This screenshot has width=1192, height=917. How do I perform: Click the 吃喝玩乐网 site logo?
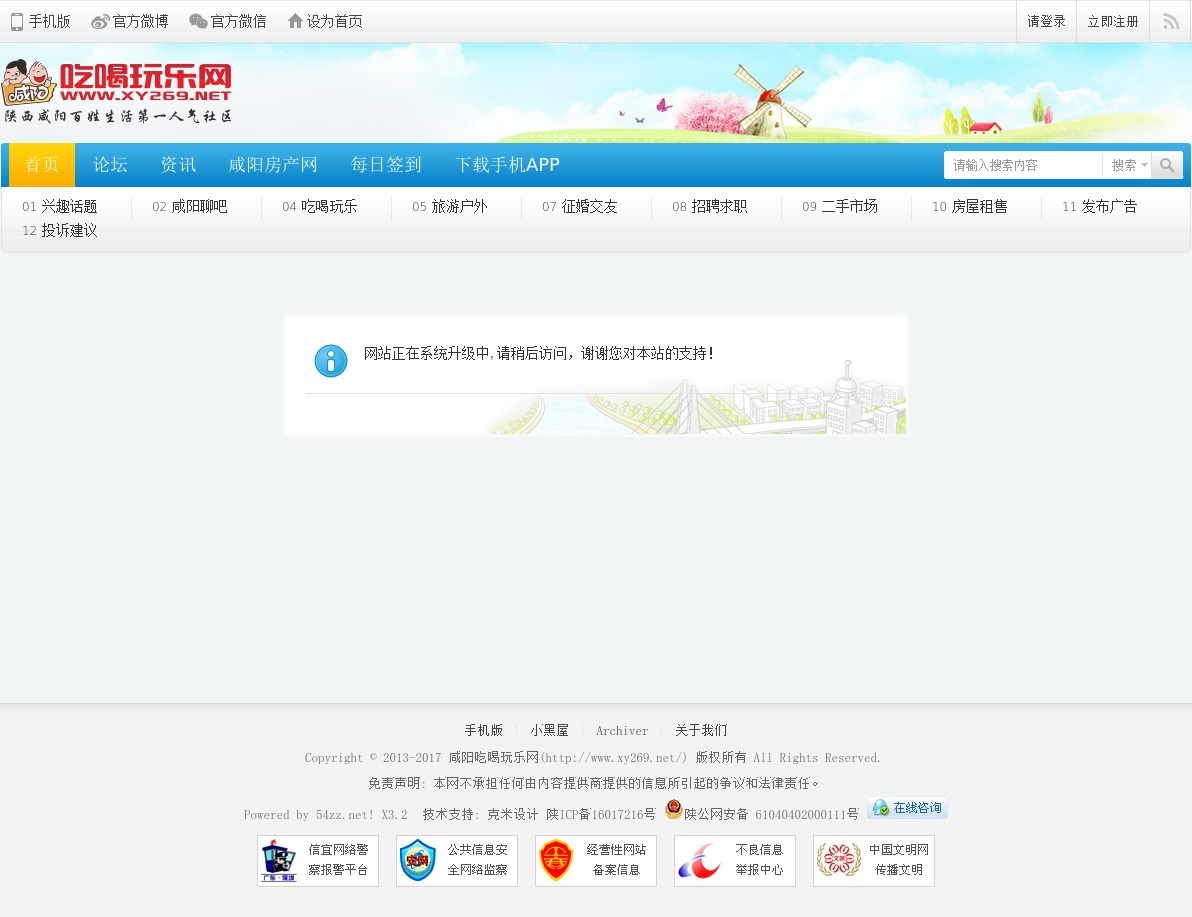(x=117, y=92)
